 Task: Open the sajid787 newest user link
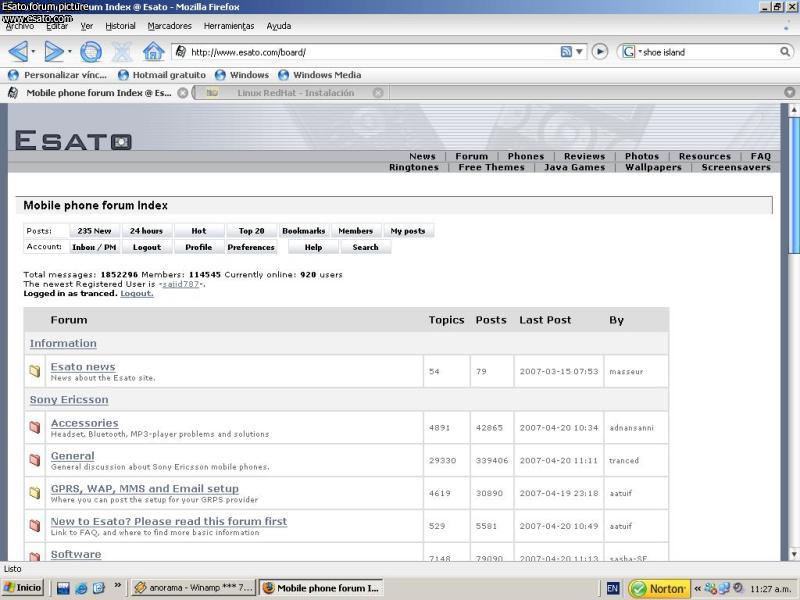pos(181,284)
